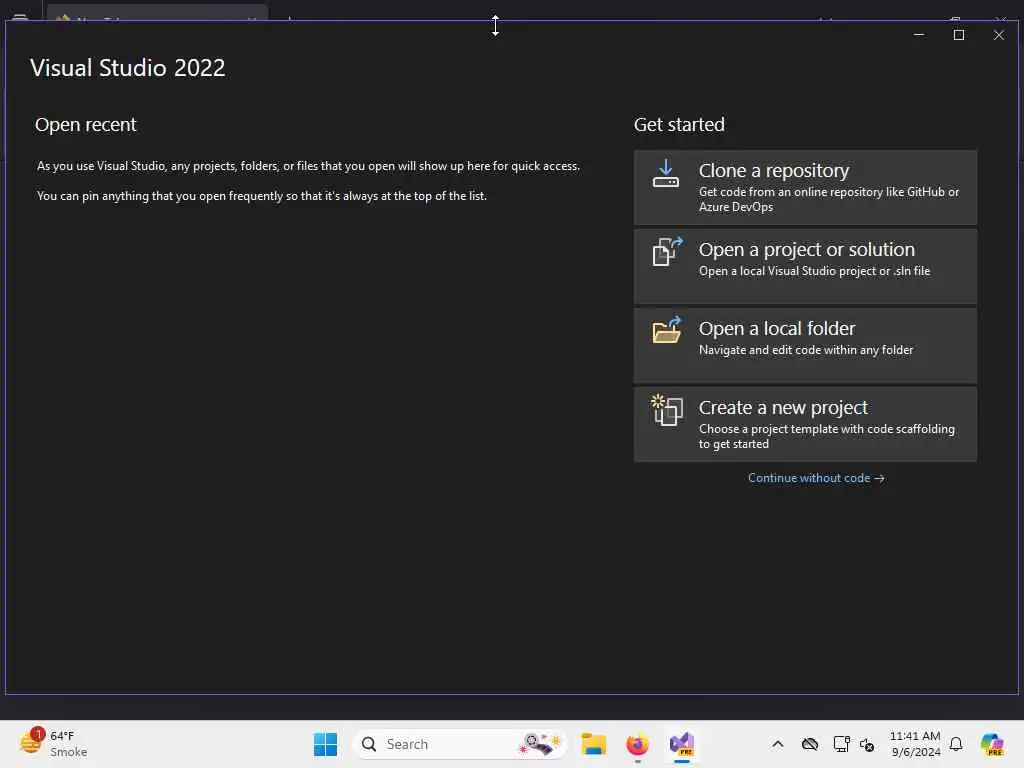Show hidden system tray icons
The image size is (1024, 768).
pos(777,744)
